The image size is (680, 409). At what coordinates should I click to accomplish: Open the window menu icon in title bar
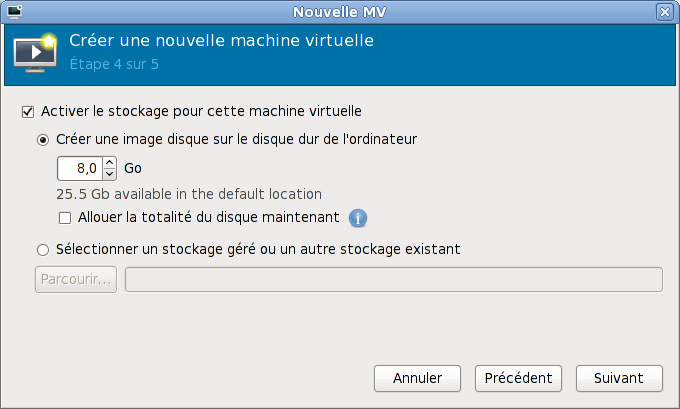pyautogui.click(x=14, y=11)
